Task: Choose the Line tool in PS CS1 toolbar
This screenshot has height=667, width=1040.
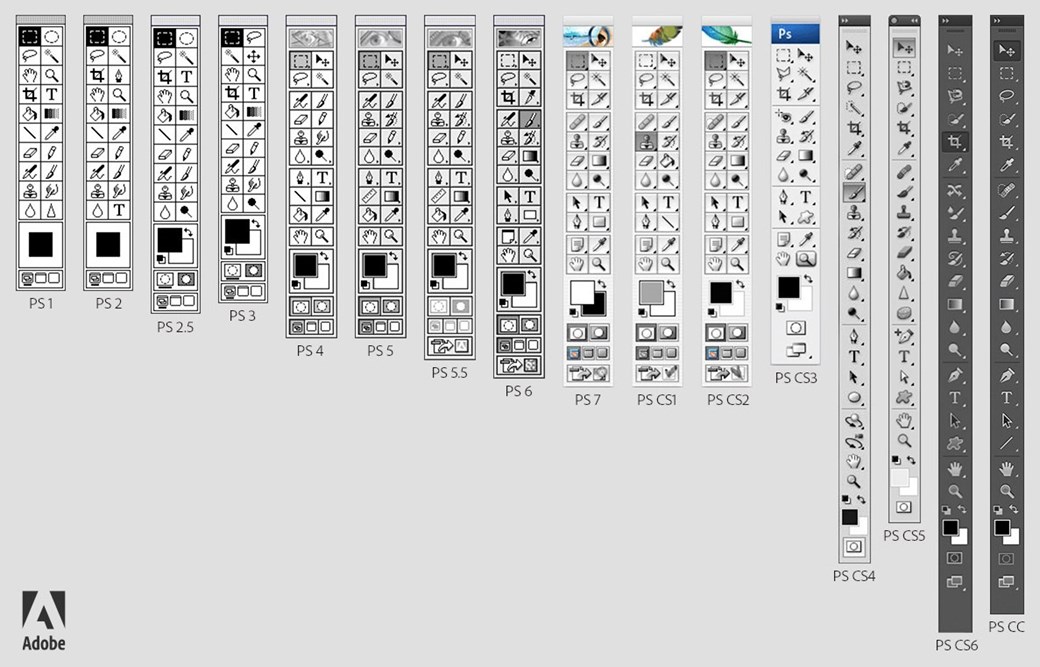Action: [x=669, y=222]
